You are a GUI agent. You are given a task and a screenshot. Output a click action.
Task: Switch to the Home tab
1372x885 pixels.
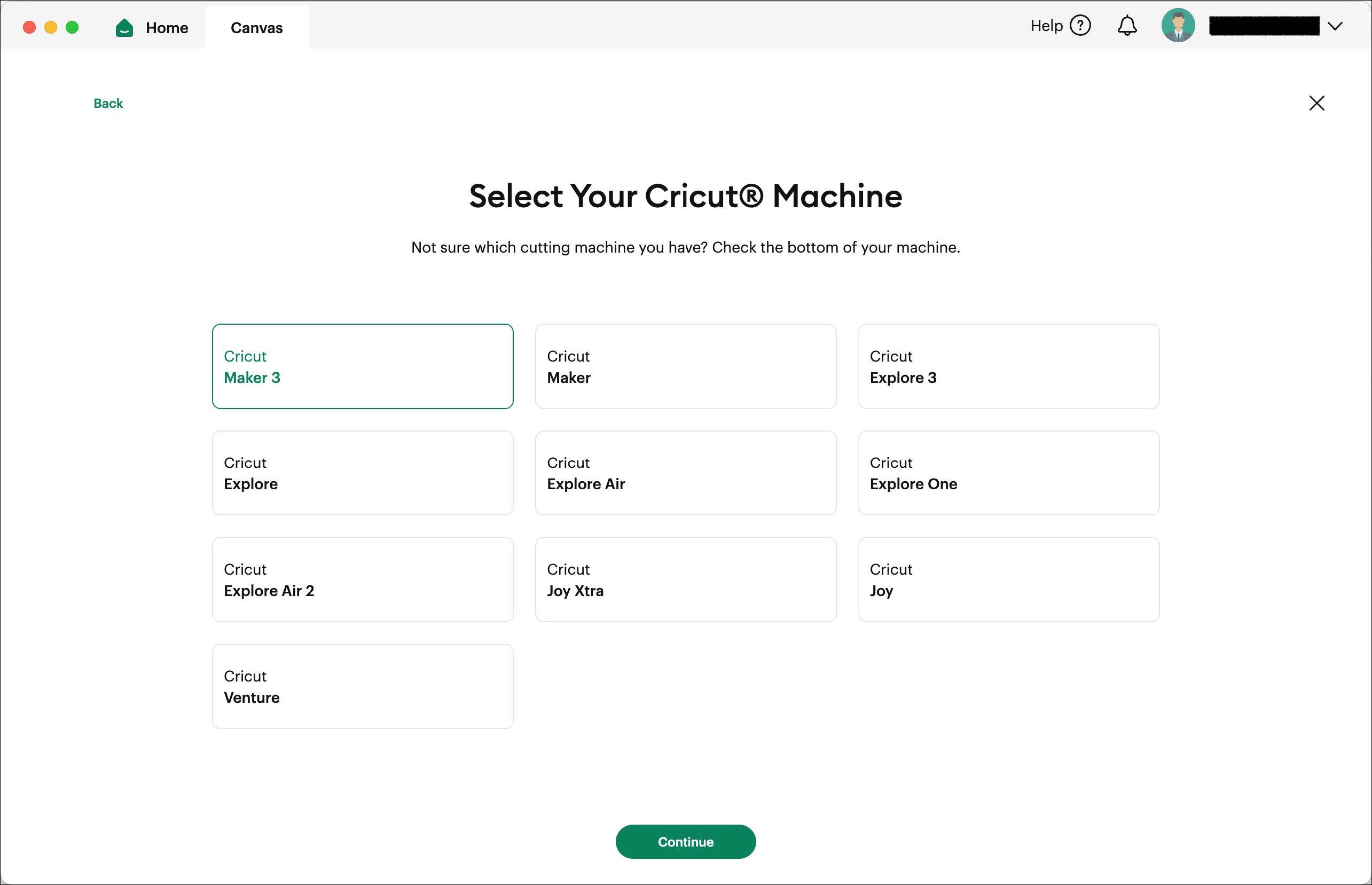point(166,27)
